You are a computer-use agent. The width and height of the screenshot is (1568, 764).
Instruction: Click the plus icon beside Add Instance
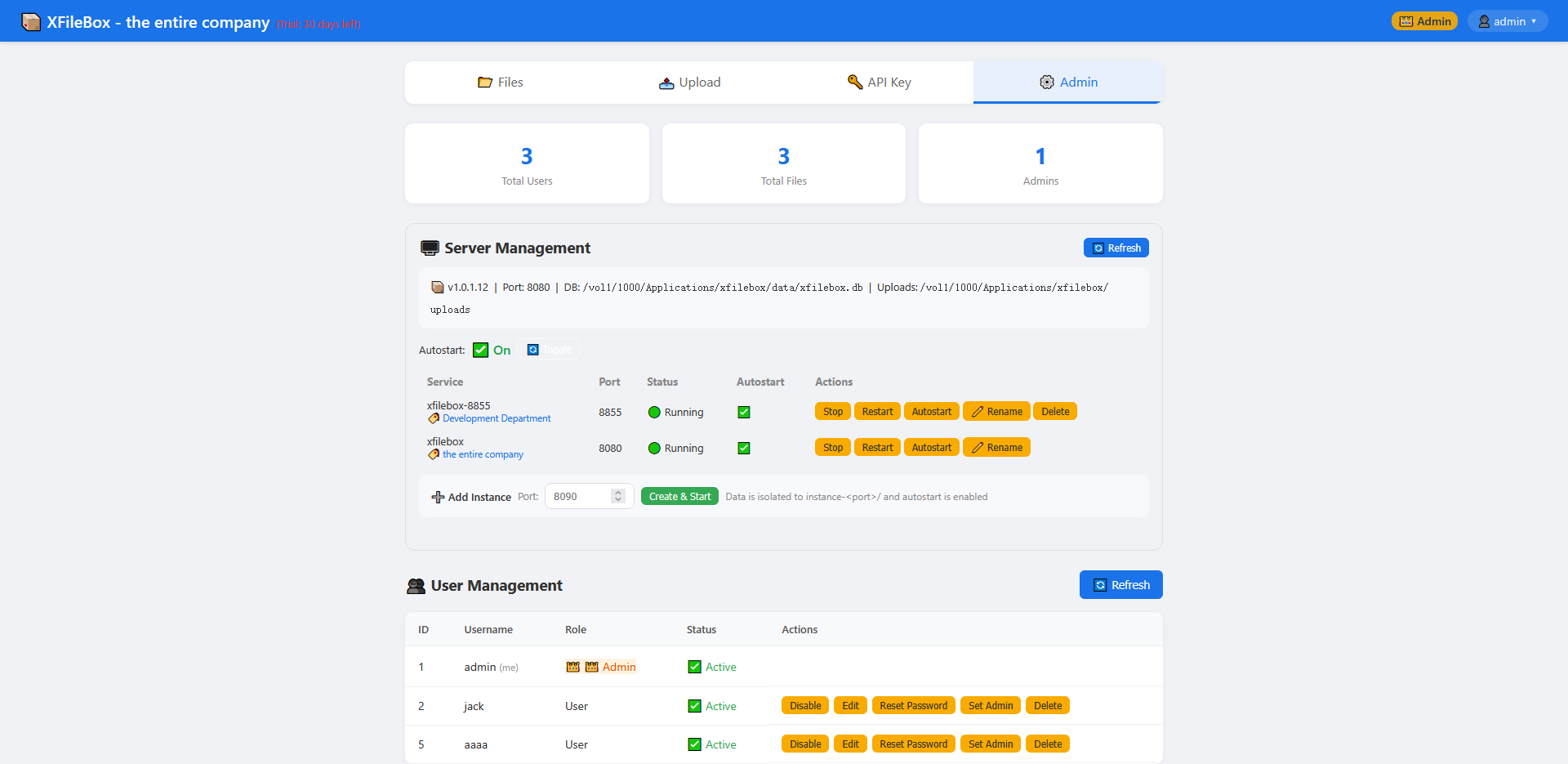[439, 497]
